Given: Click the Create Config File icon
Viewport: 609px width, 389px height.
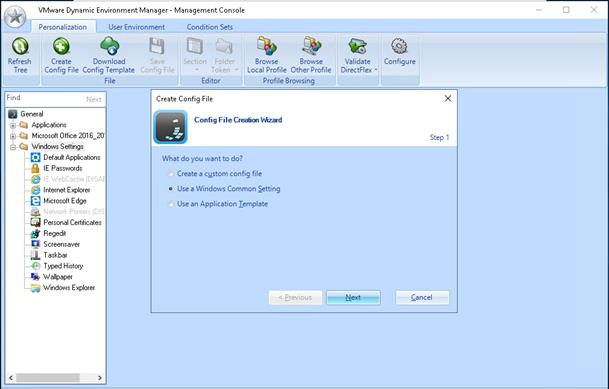Looking at the screenshot, I should pyautogui.click(x=61, y=47).
